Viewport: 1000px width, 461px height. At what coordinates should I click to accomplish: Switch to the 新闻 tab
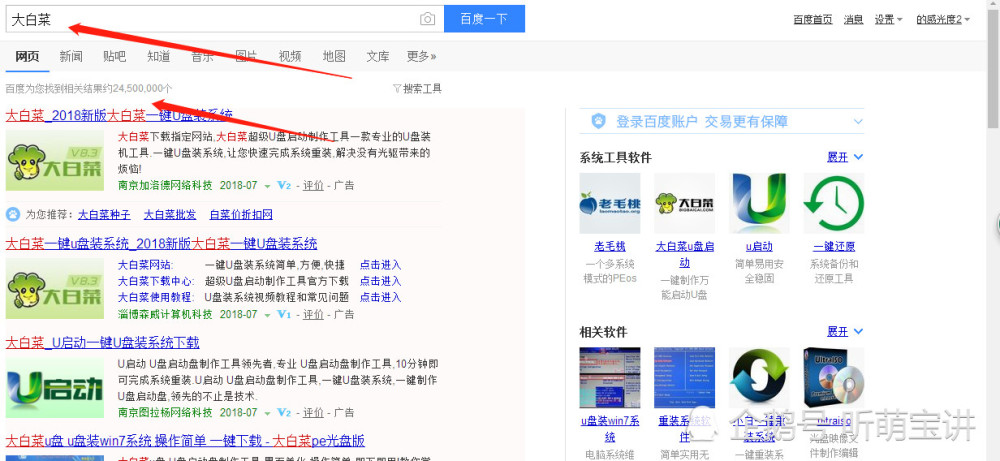71,56
